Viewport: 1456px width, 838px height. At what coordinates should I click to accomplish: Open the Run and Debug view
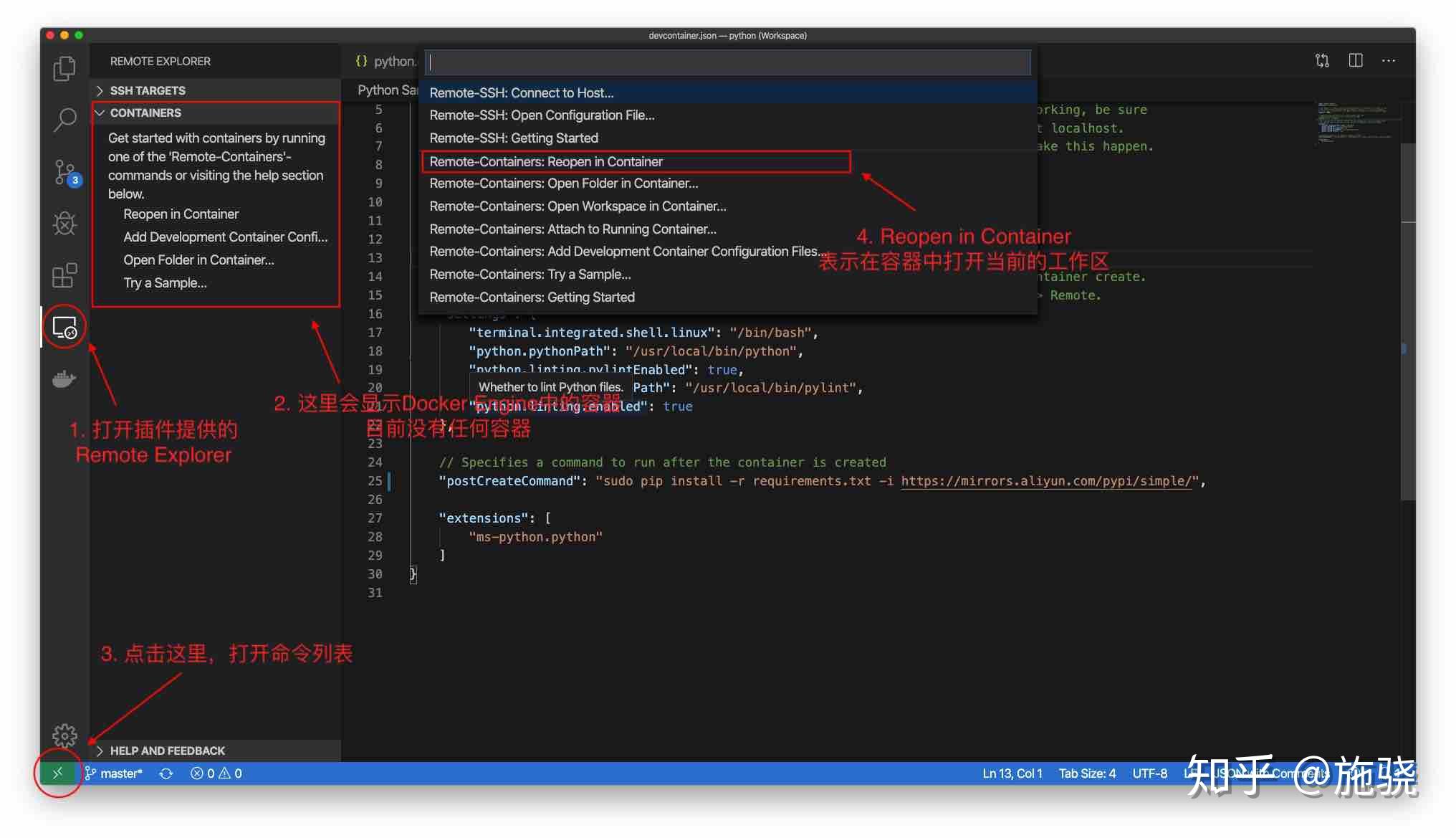tap(64, 224)
